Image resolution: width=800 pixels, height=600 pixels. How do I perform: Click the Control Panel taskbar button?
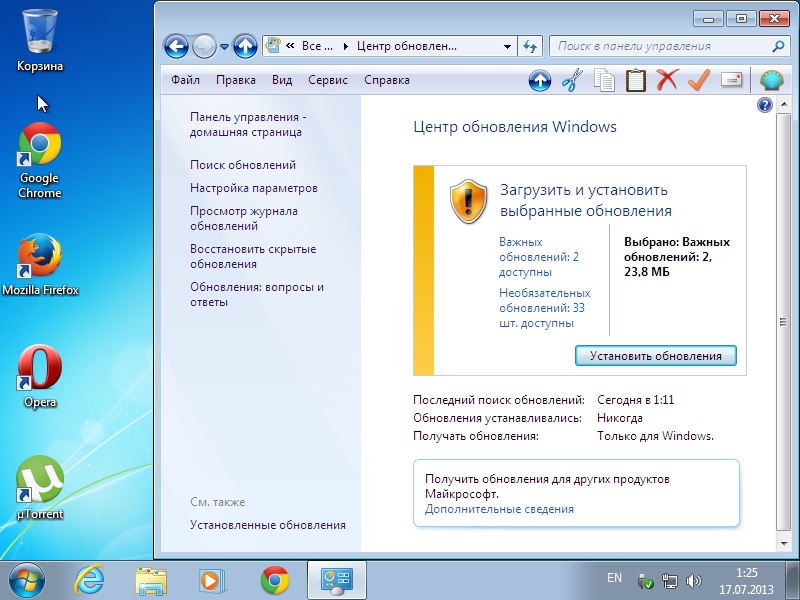[x=337, y=580]
